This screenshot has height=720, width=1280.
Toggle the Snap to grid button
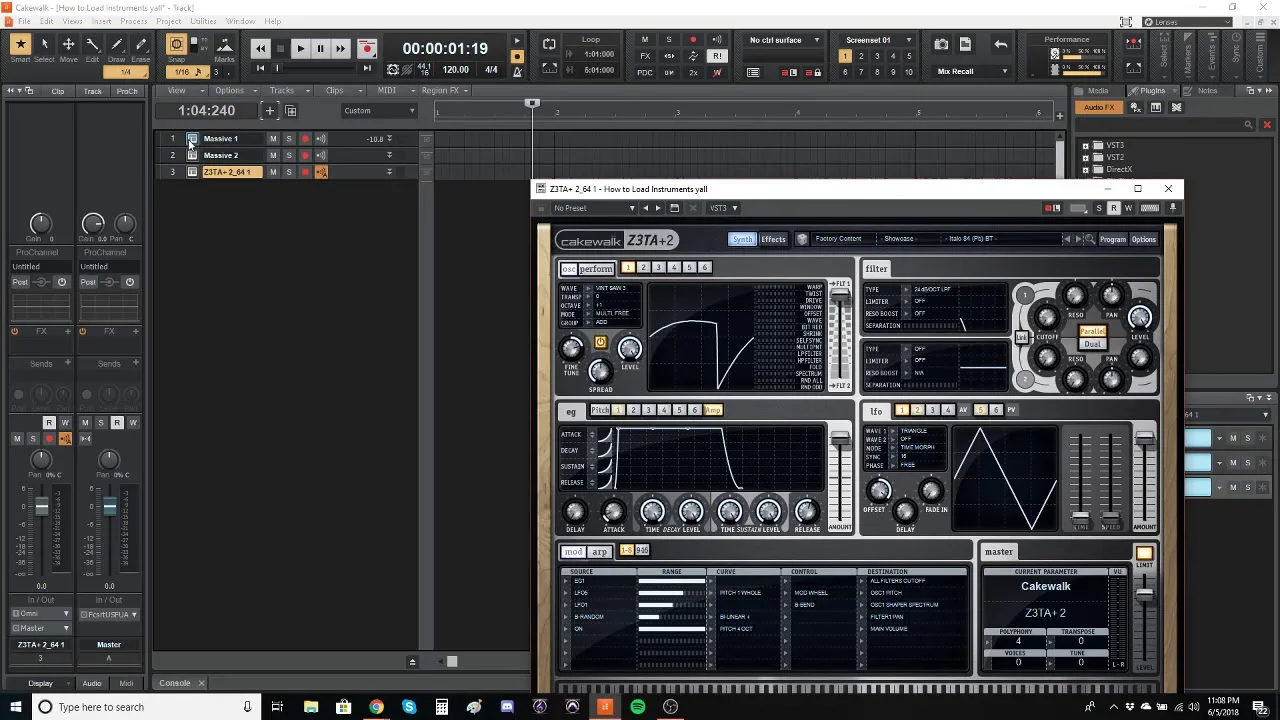coord(176,45)
